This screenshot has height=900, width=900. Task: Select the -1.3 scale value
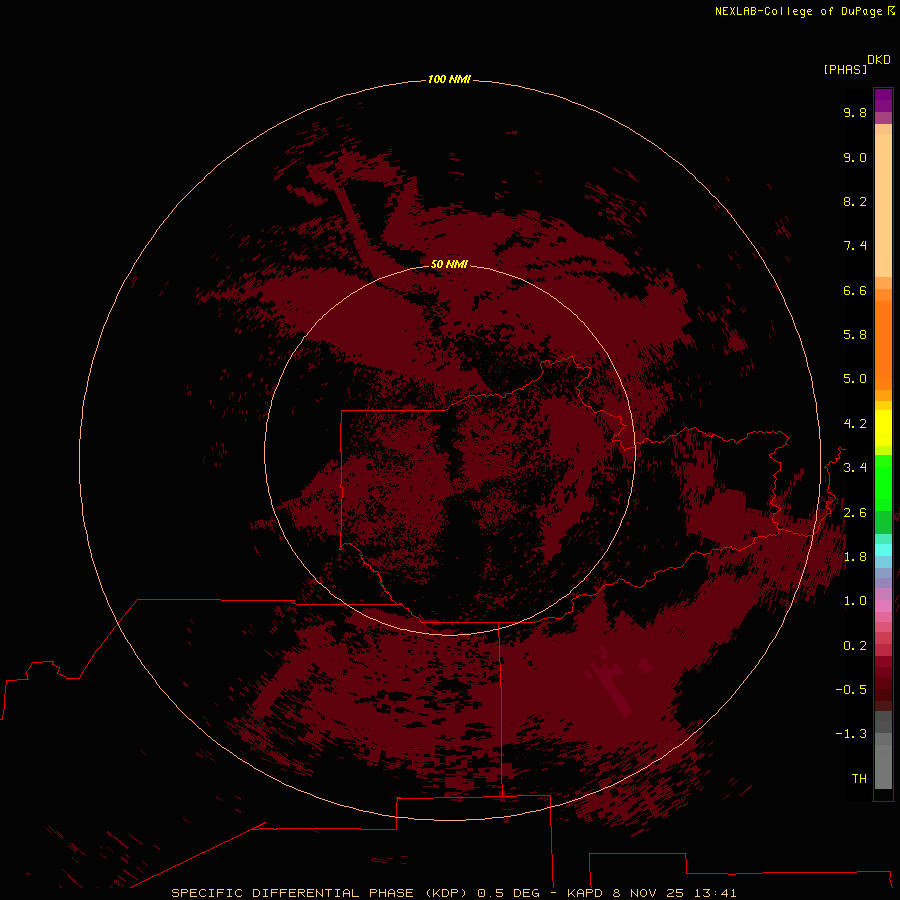851,734
